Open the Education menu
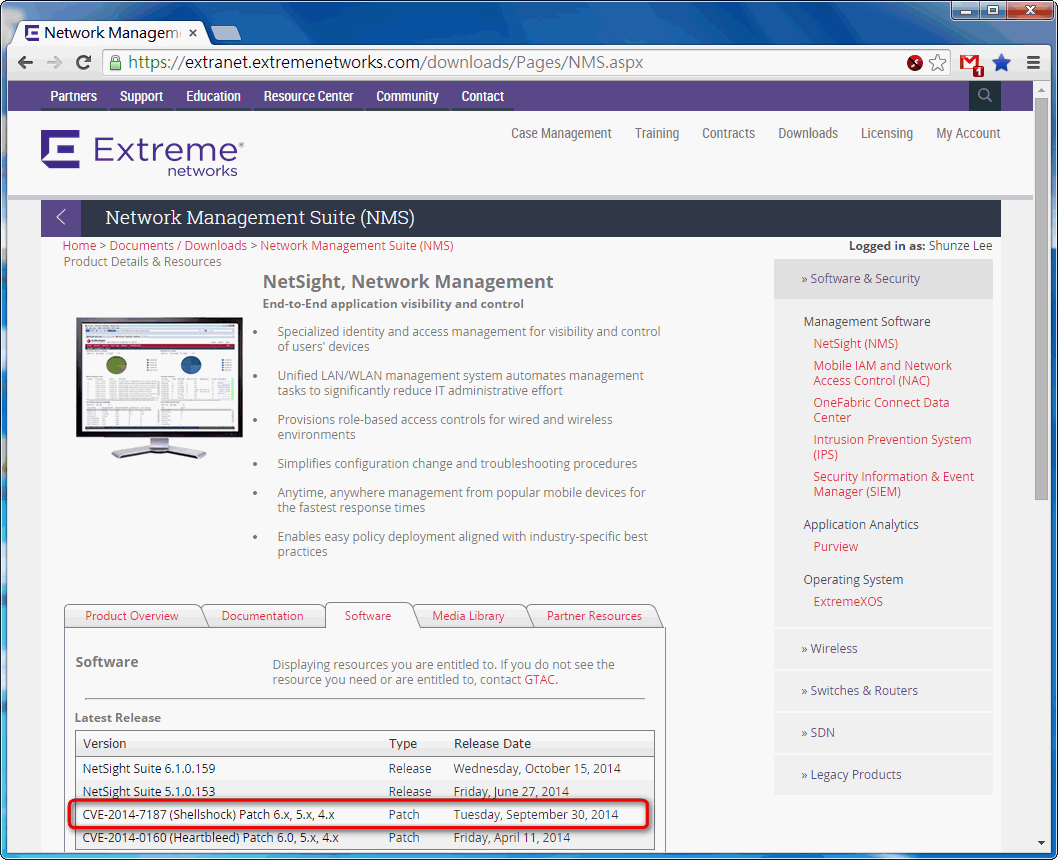The image size is (1058, 860). [213, 96]
